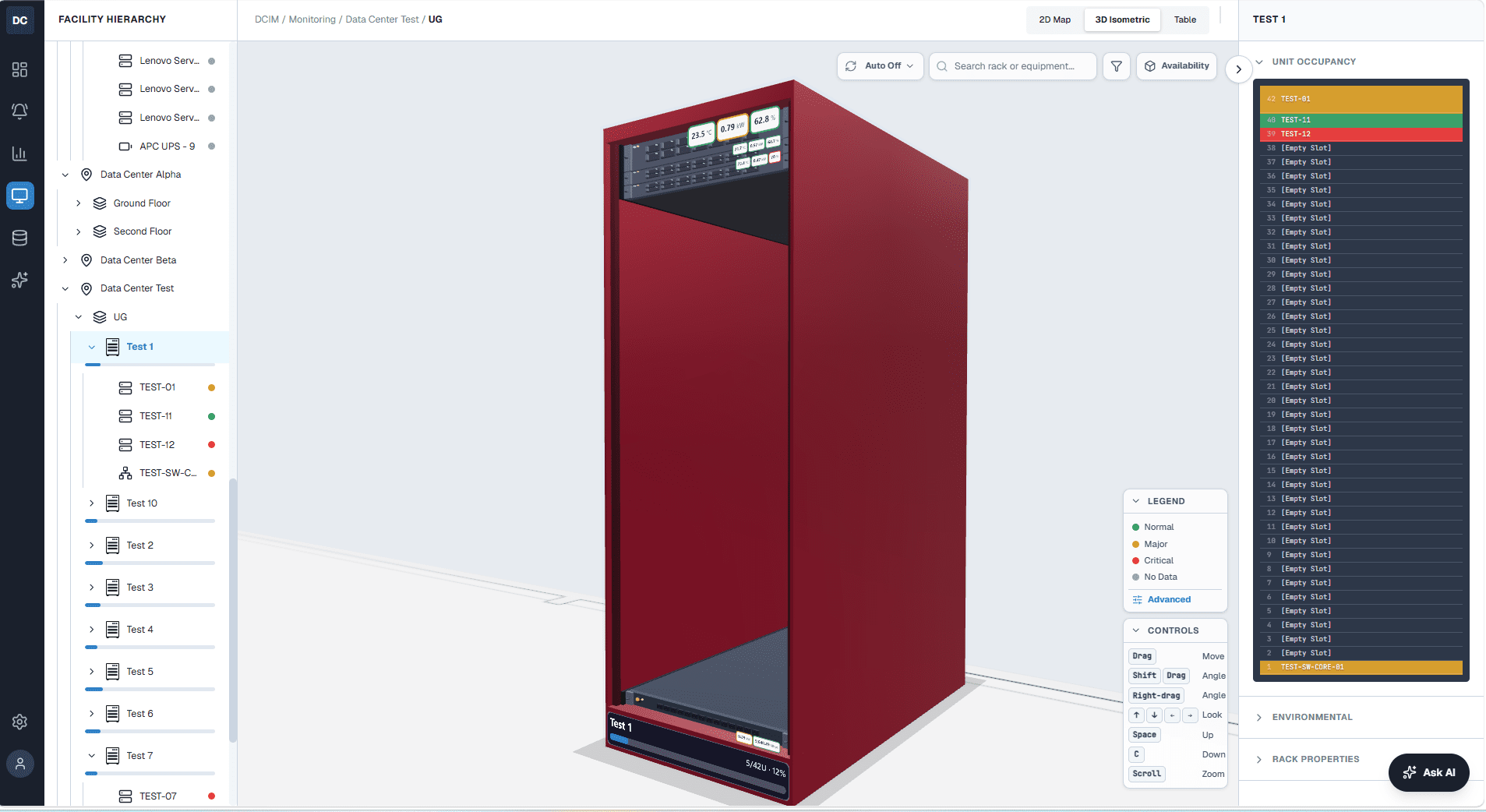Click the search rack or equipment field

coord(1013,66)
